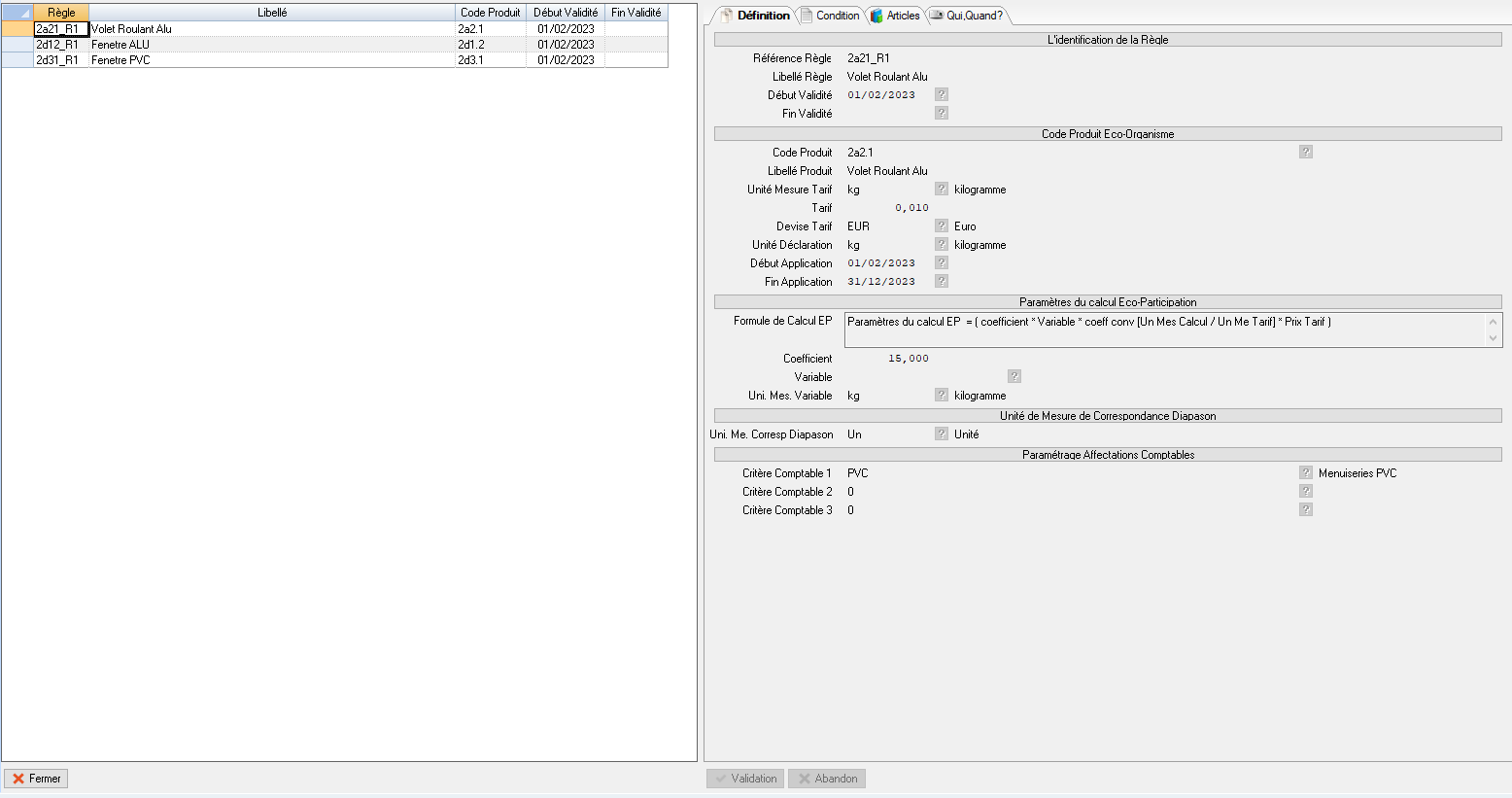Click the help icon next to Début Validité
This screenshot has height=798, width=1512.
pyautogui.click(x=941, y=94)
